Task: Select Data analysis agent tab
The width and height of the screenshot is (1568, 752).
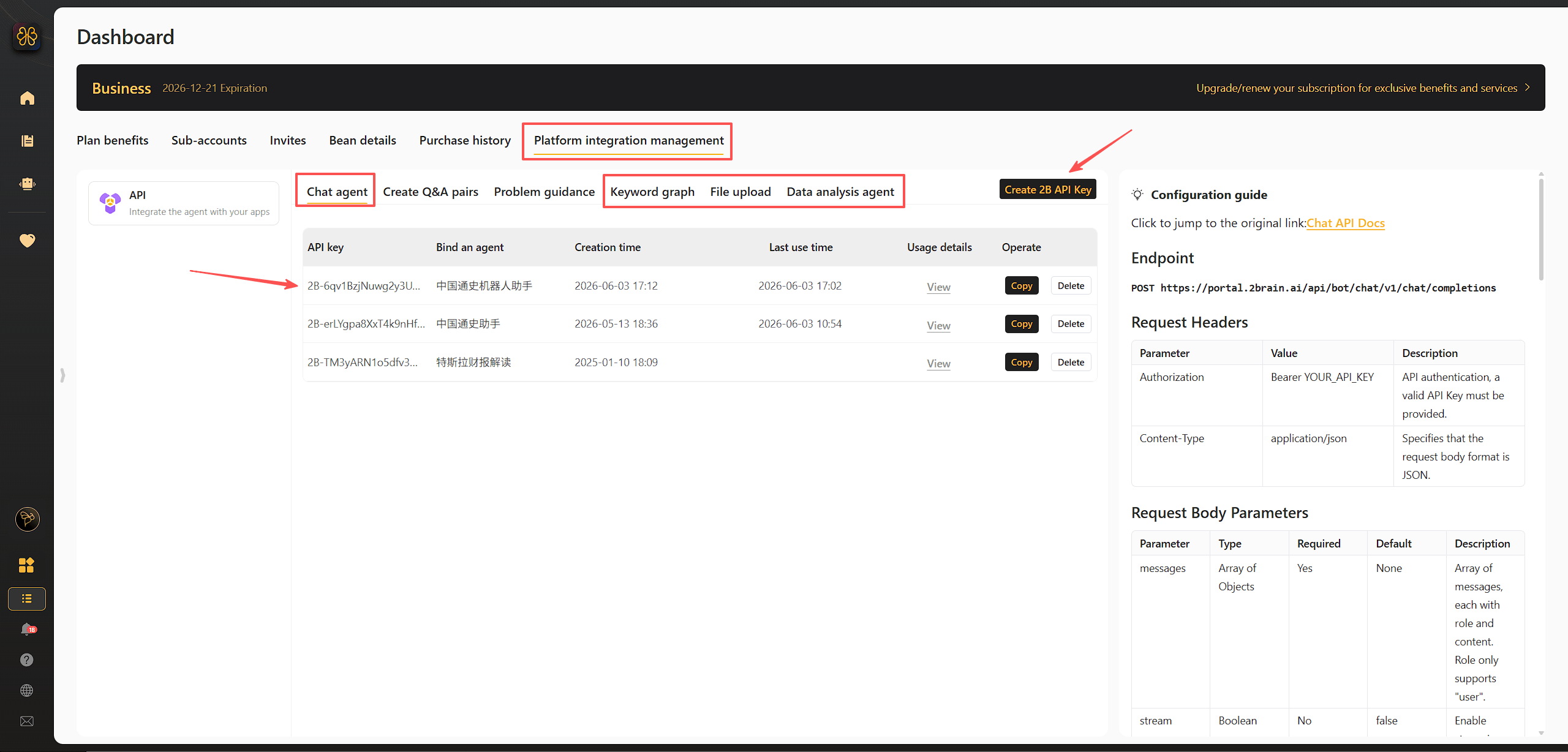Action: pos(840,192)
